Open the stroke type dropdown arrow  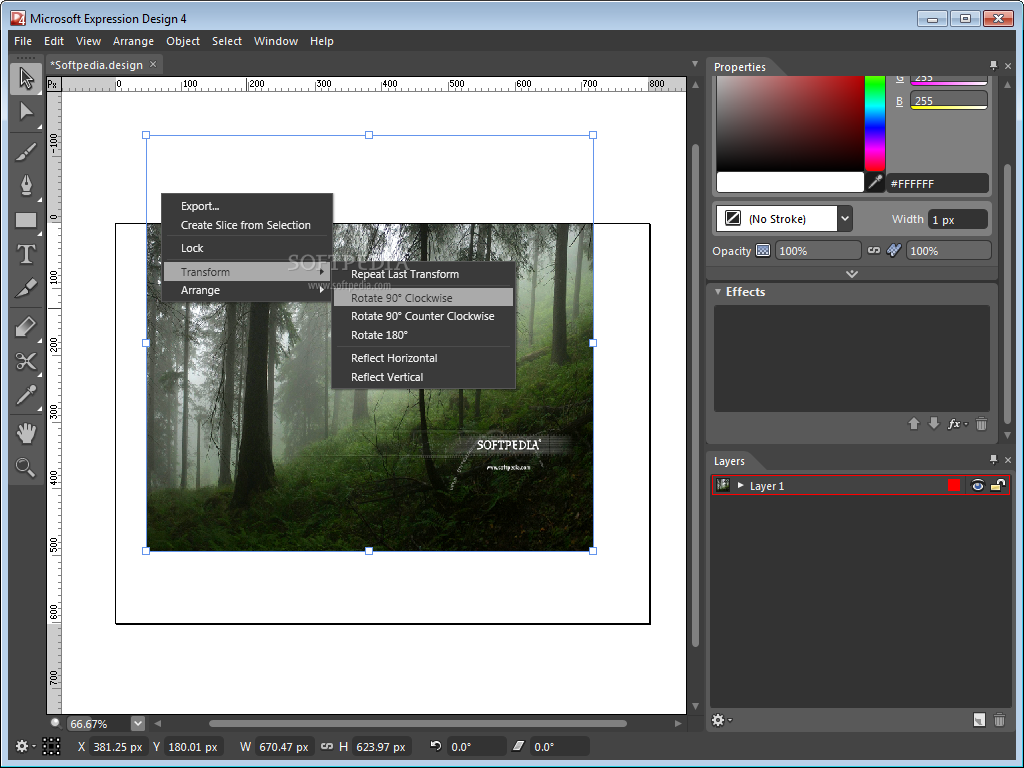(844, 218)
